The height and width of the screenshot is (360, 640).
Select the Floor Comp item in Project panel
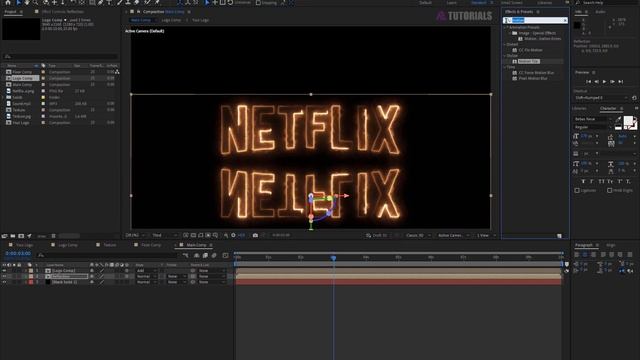click(x=22, y=72)
